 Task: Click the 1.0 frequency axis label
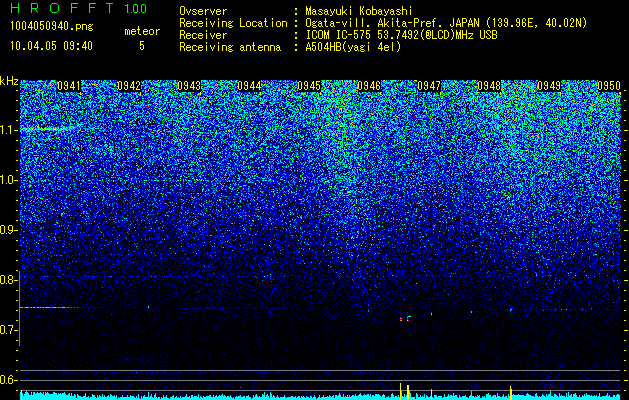[x=7, y=180]
